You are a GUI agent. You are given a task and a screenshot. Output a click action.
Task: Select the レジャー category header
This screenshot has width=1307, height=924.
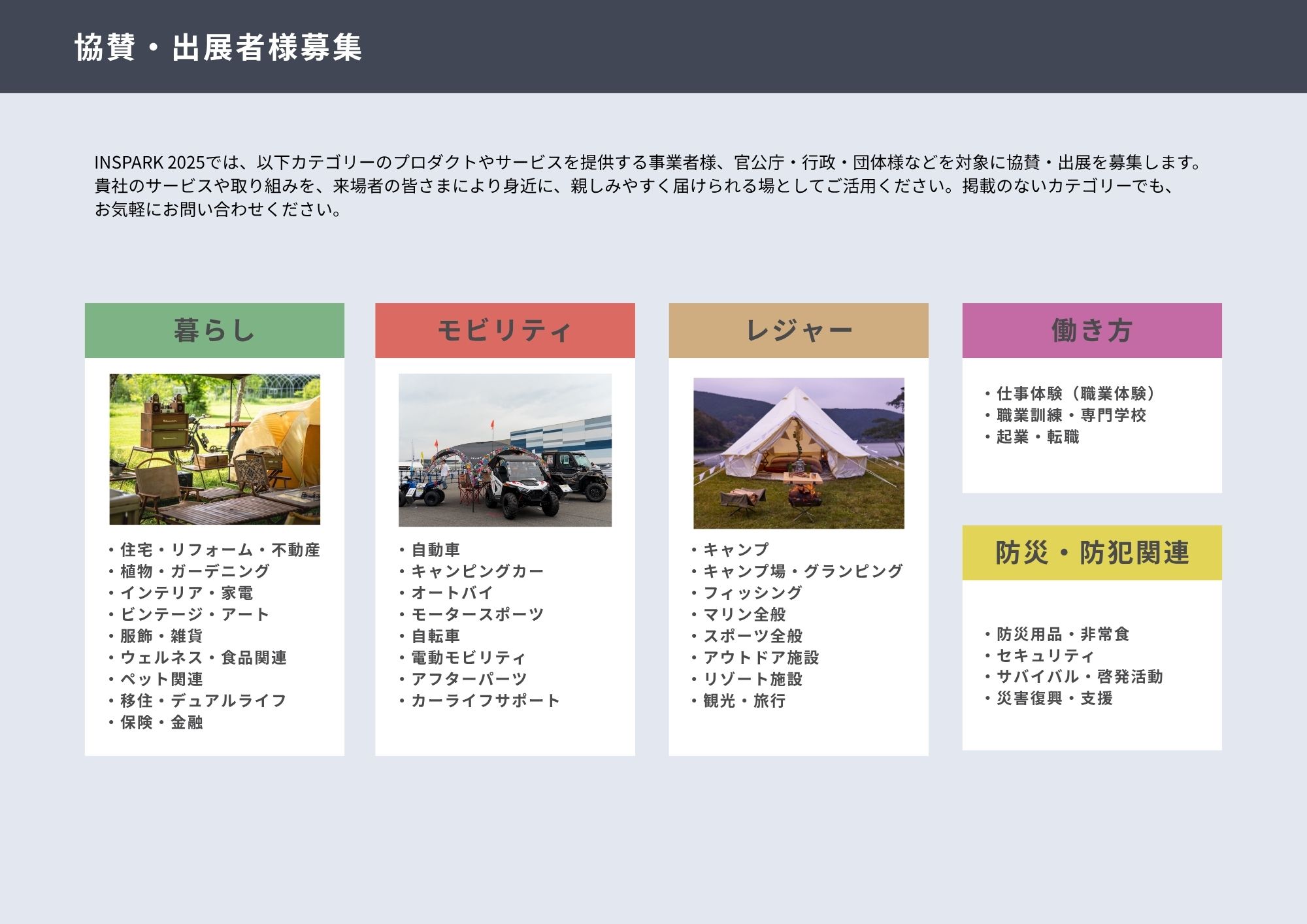click(799, 331)
